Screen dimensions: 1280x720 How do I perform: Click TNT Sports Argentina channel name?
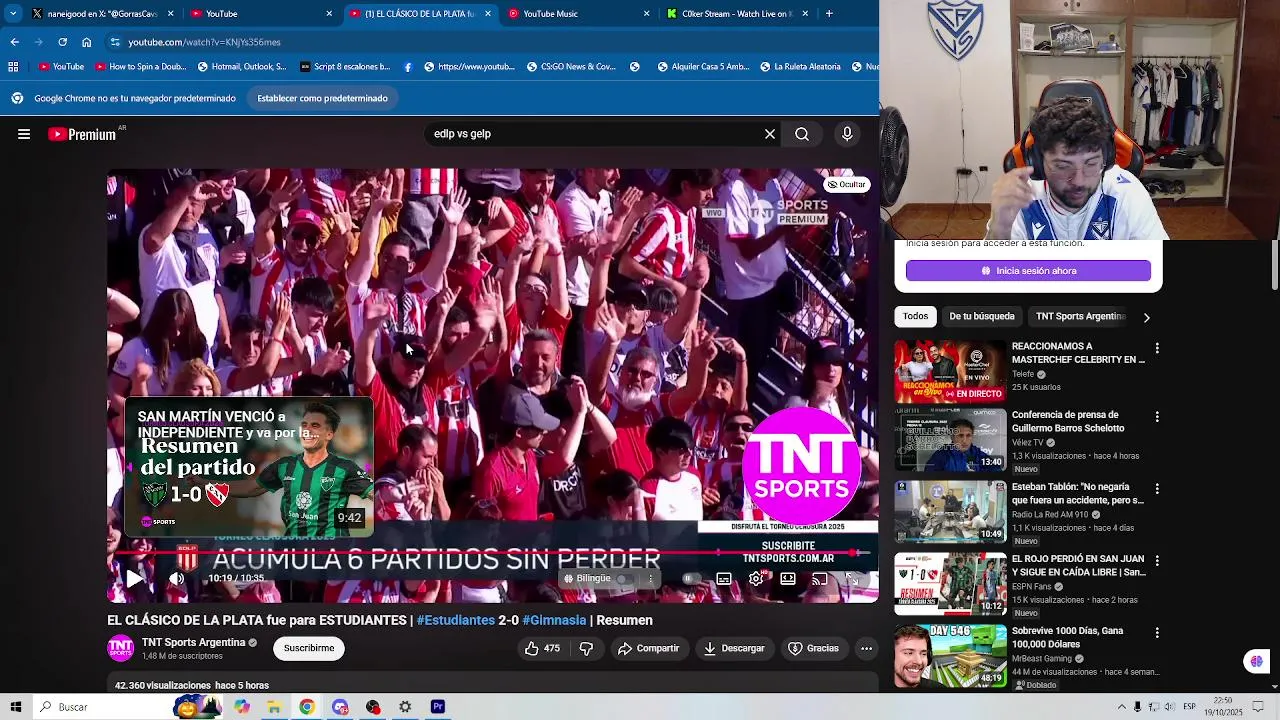coord(193,642)
